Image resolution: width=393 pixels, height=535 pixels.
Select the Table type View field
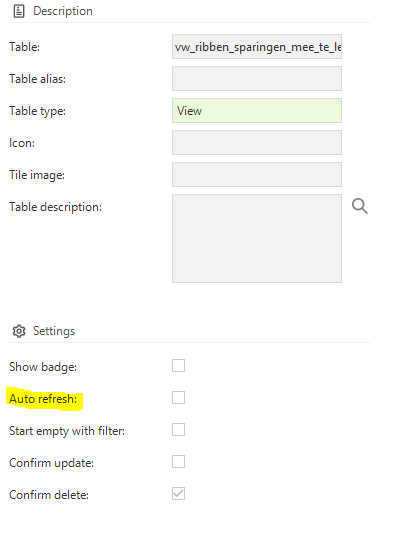pyautogui.click(x=257, y=111)
